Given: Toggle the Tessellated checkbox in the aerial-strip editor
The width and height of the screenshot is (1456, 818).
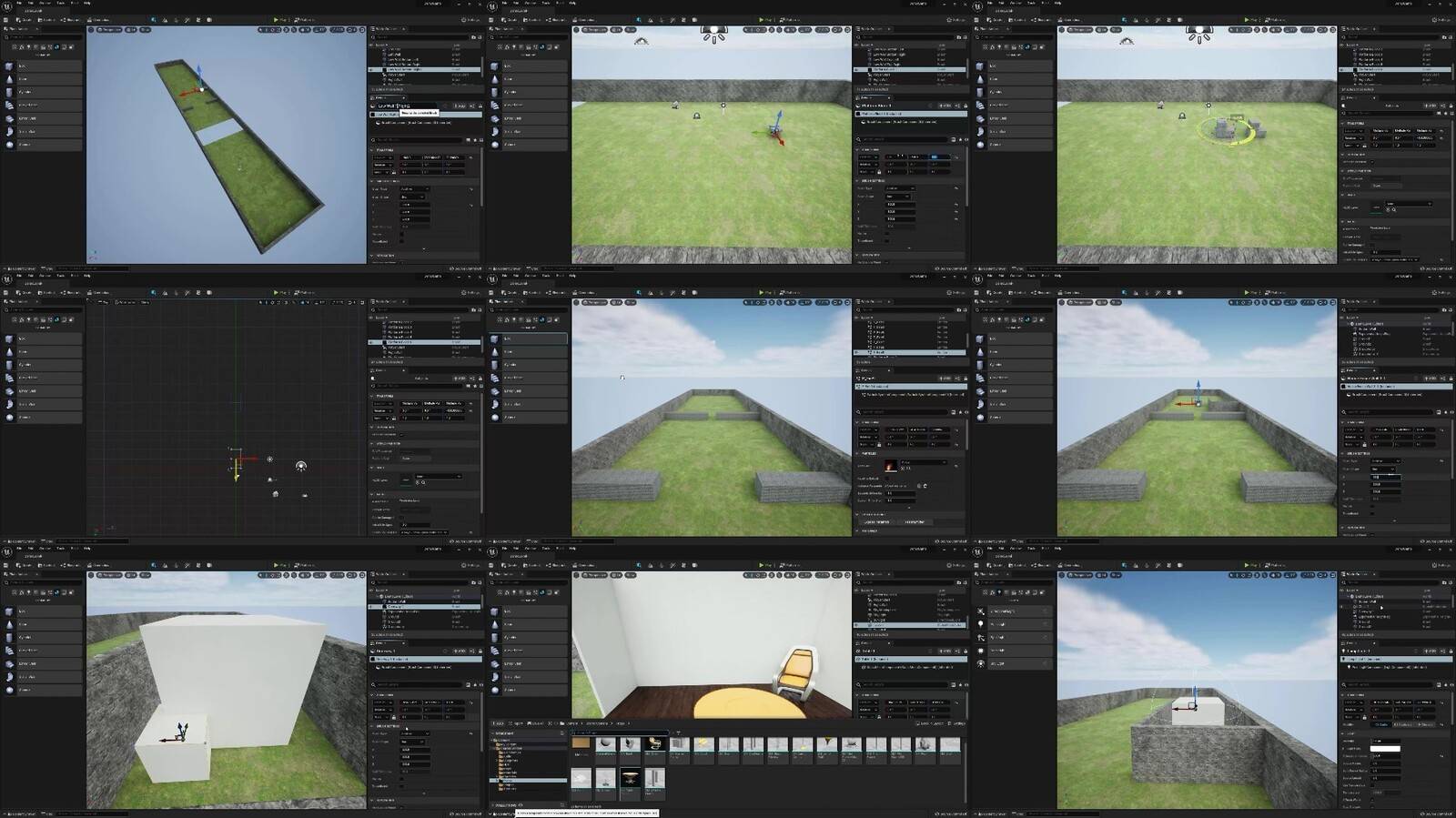Looking at the screenshot, I should tap(402, 241).
